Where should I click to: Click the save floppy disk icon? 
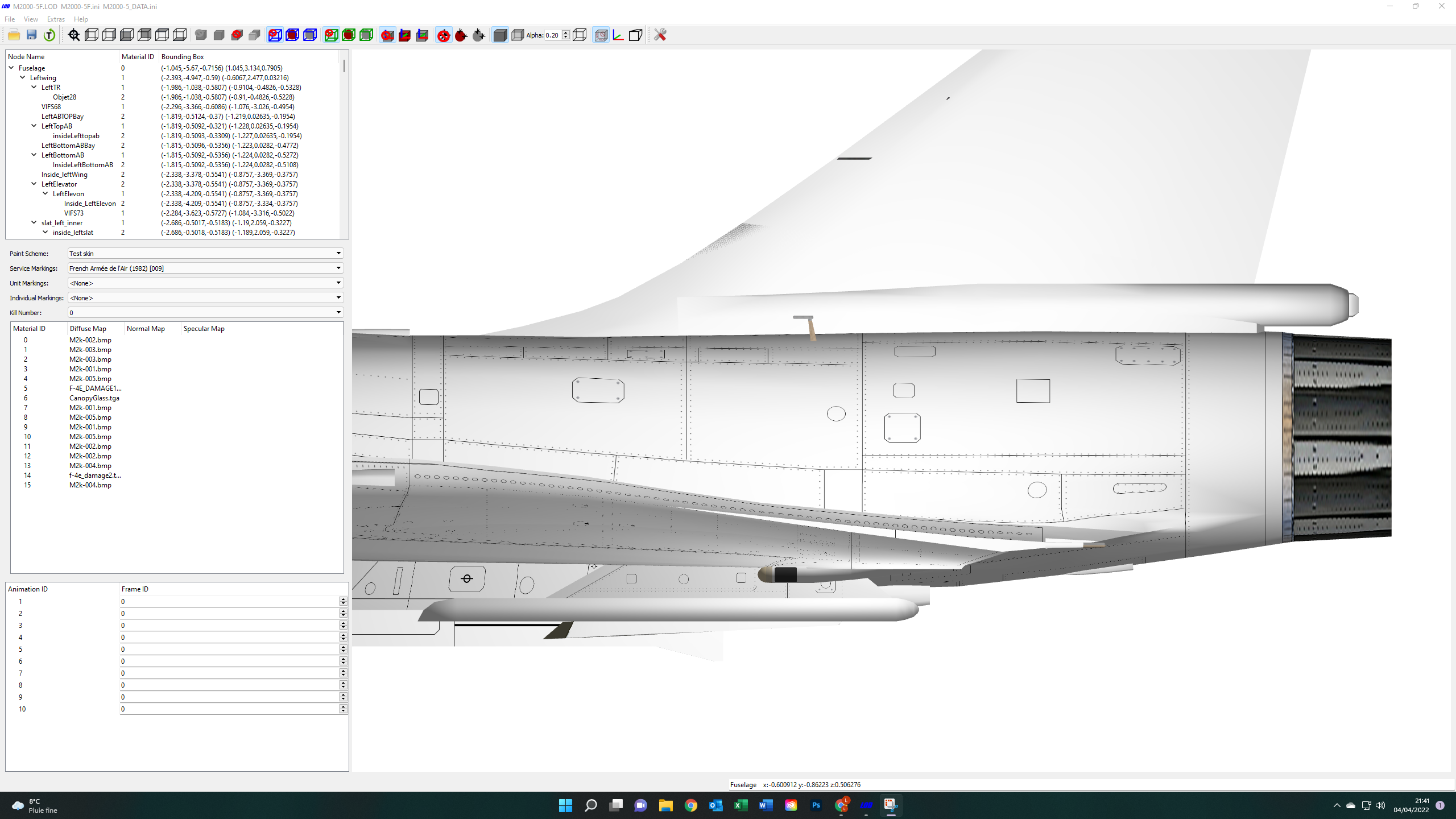coord(32,35)
